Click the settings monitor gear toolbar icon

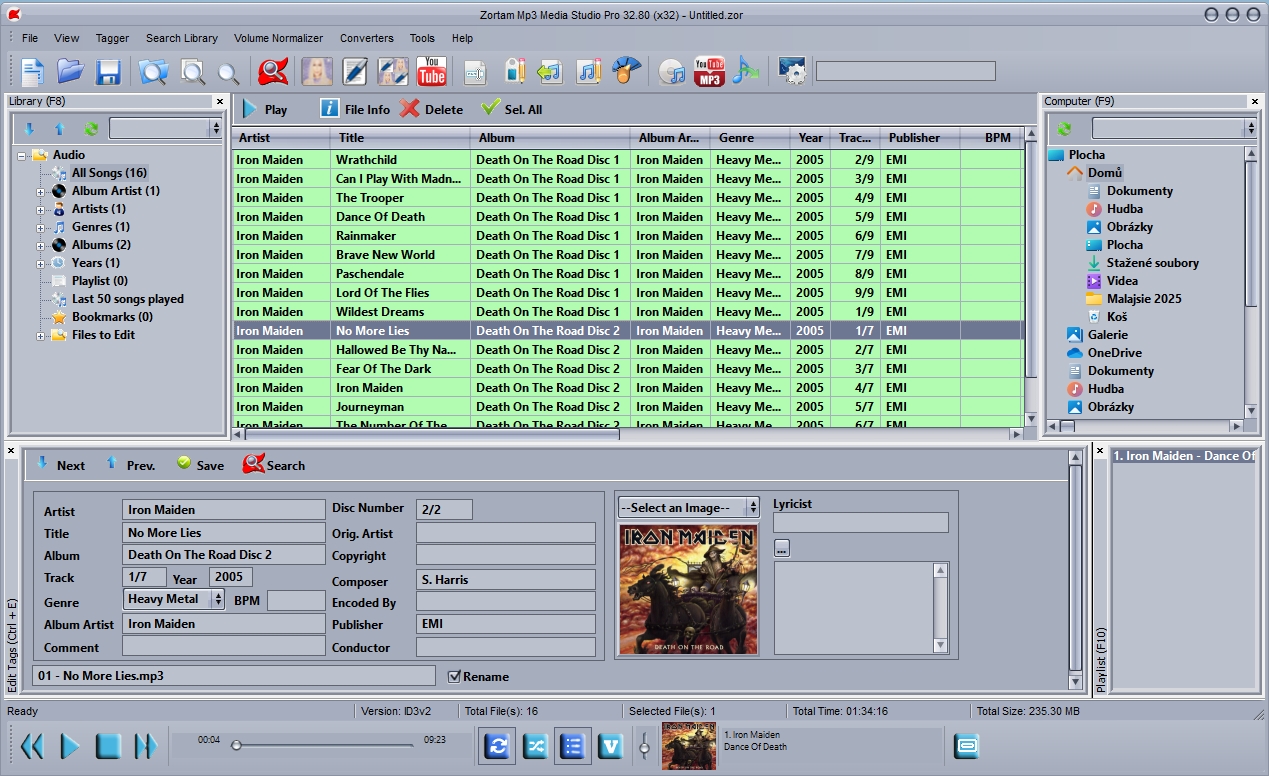792,72
